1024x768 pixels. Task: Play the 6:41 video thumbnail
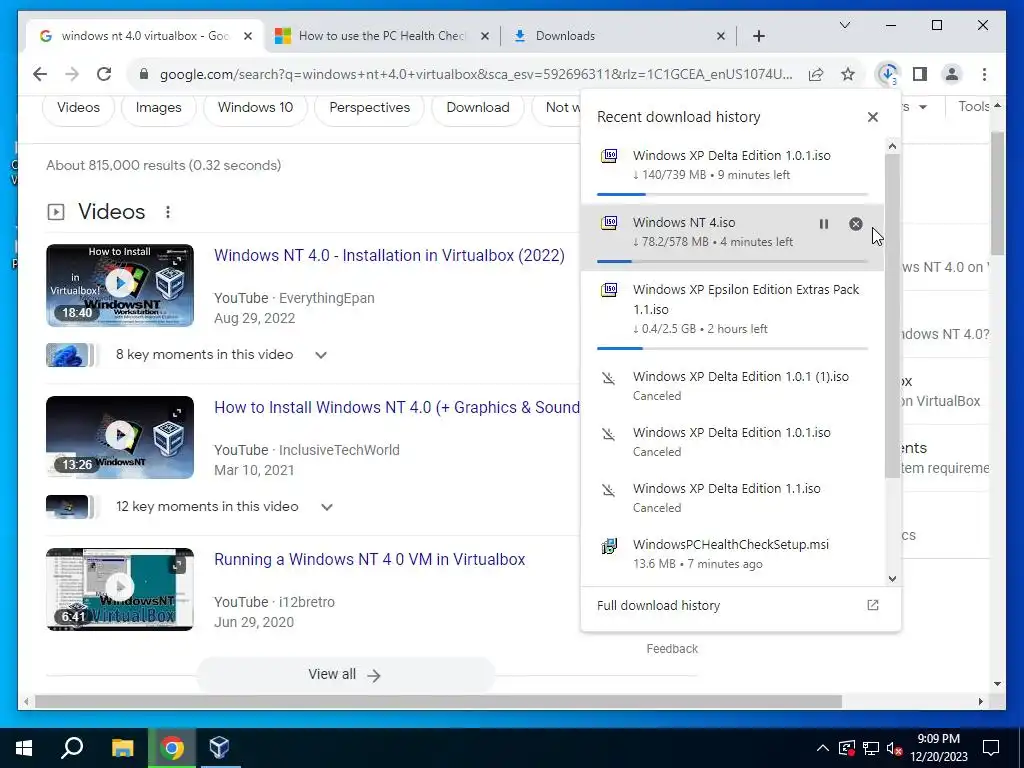pyautogui.click(x=120, y=589)
